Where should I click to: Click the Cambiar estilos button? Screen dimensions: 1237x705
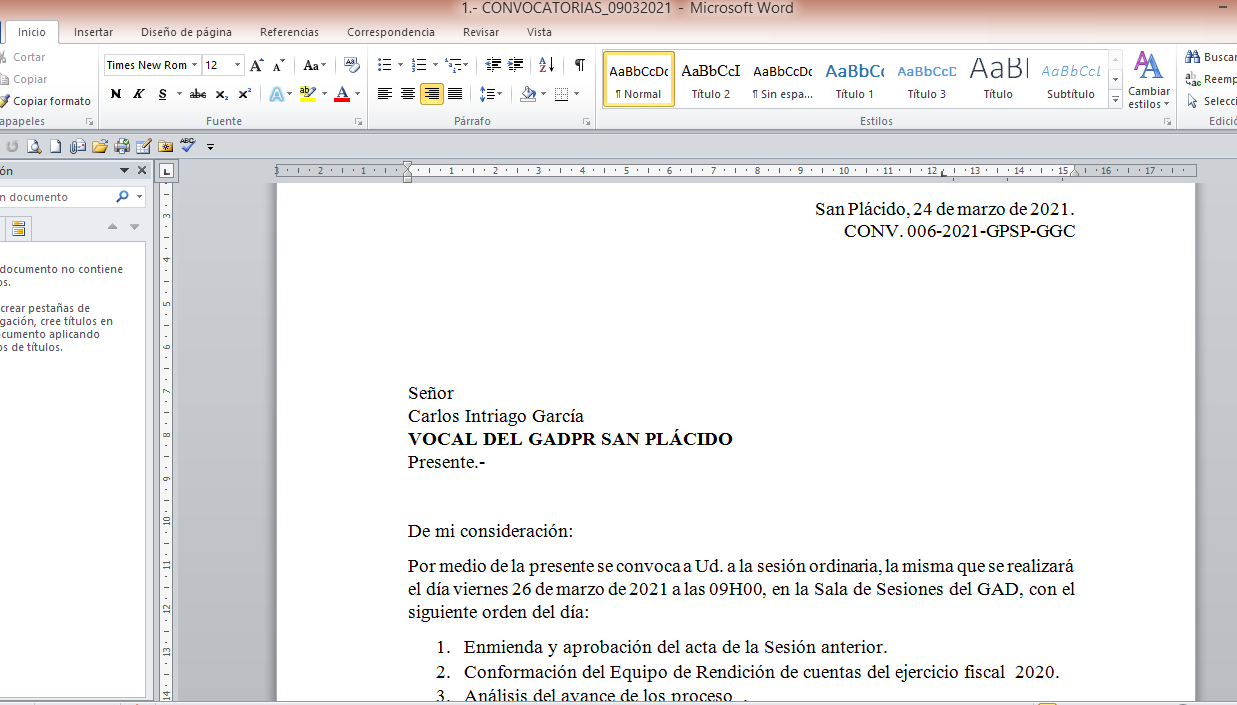point(1148,80)
